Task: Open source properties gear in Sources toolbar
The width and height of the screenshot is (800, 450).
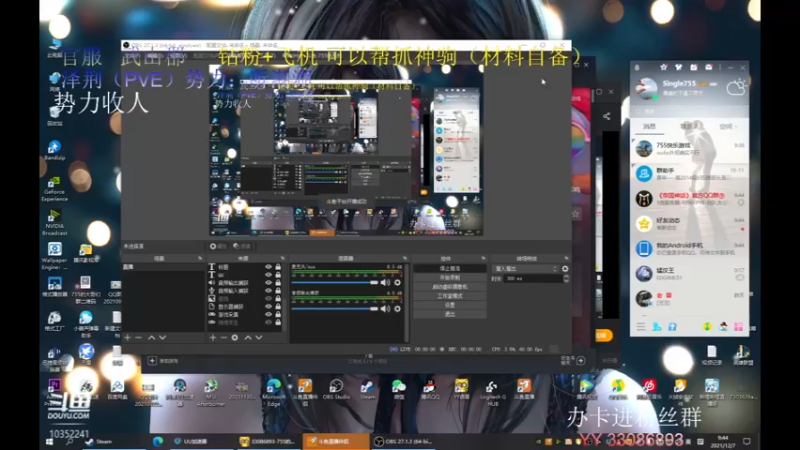Action: point(235,338)
